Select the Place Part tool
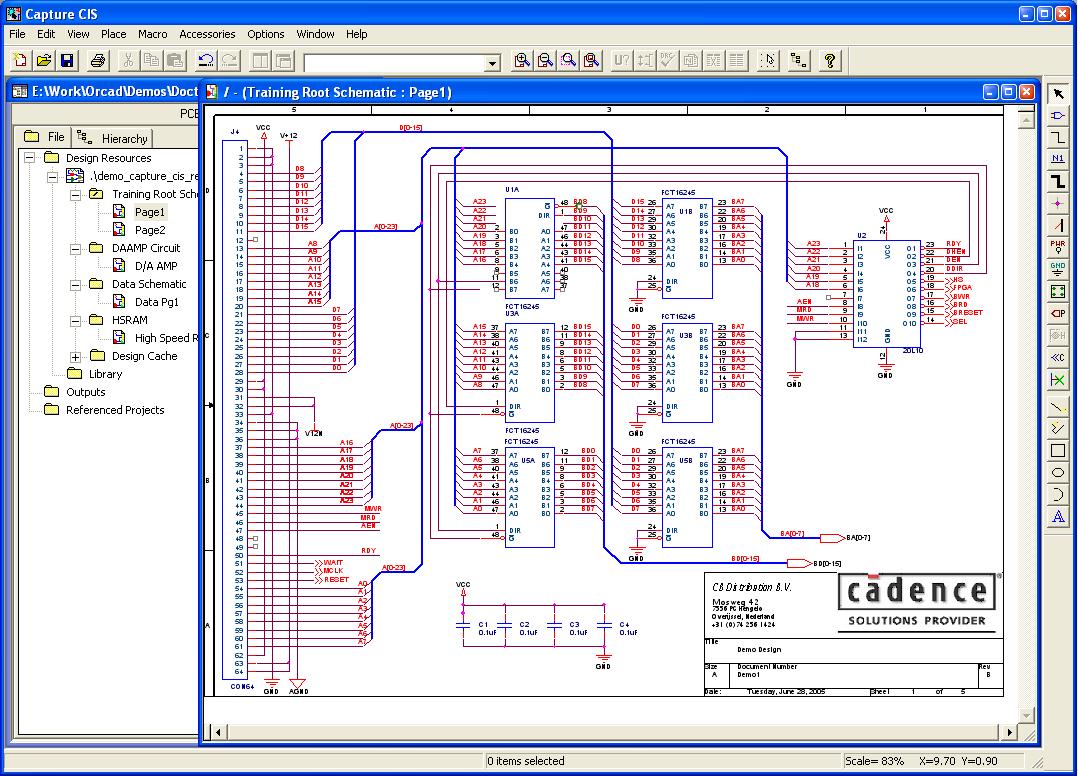 pos(1058,116)
